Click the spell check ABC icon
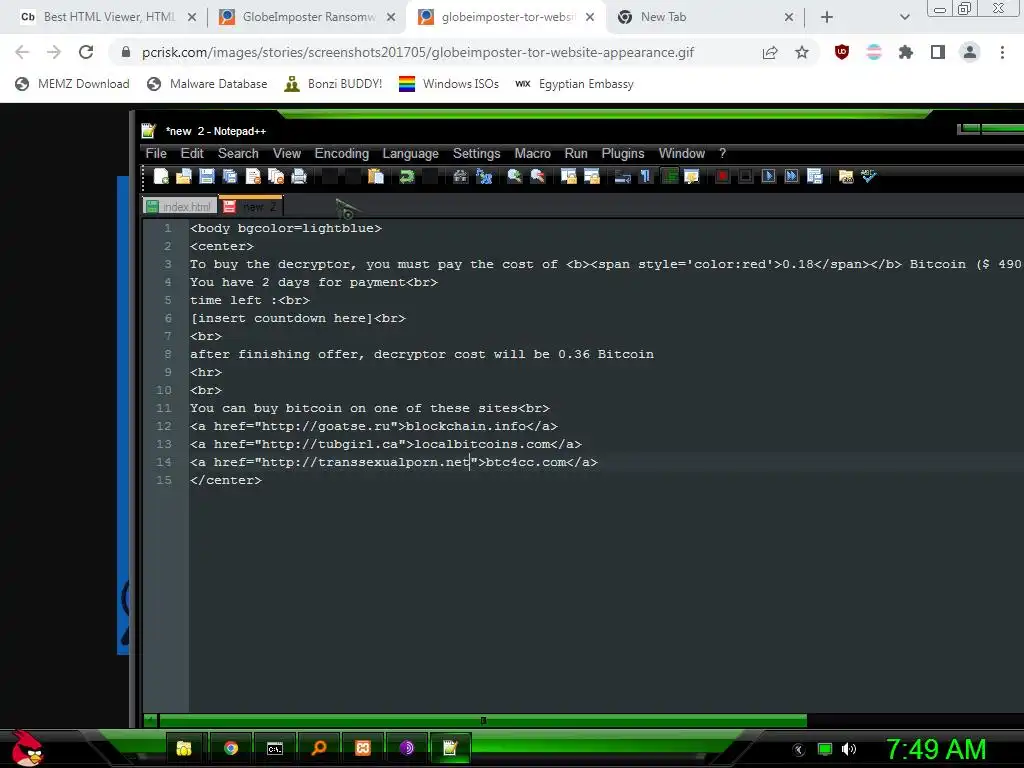This screenshot has width=1024, height=768. pyautogui.click(x=869, y=176)
